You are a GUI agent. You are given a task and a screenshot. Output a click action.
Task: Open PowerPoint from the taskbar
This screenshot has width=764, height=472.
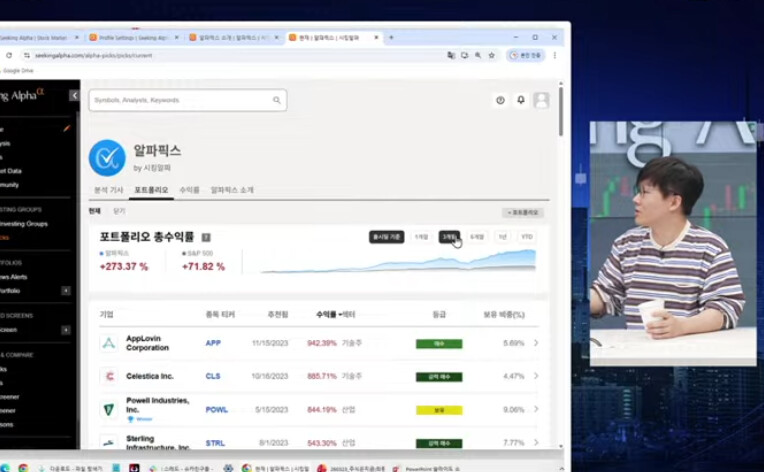pyautogui.click(x=427, y=468)
